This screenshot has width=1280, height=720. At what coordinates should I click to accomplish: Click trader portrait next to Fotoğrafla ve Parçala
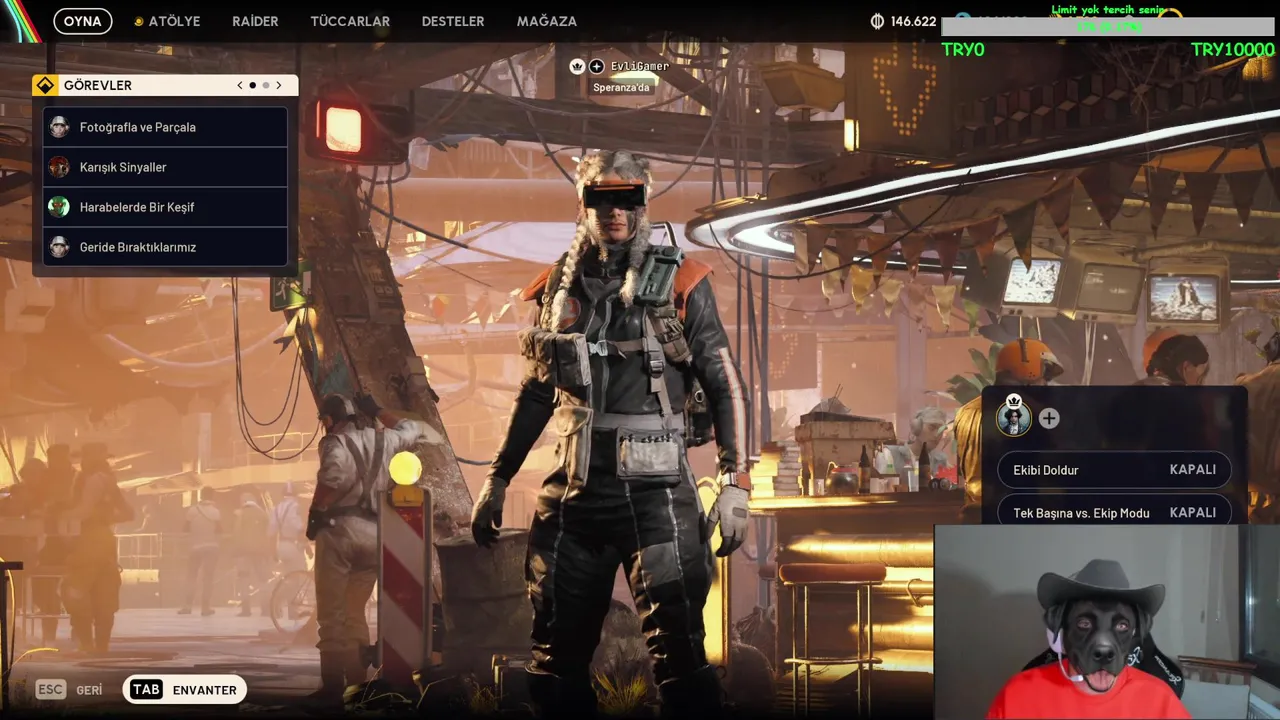point(59,127)
